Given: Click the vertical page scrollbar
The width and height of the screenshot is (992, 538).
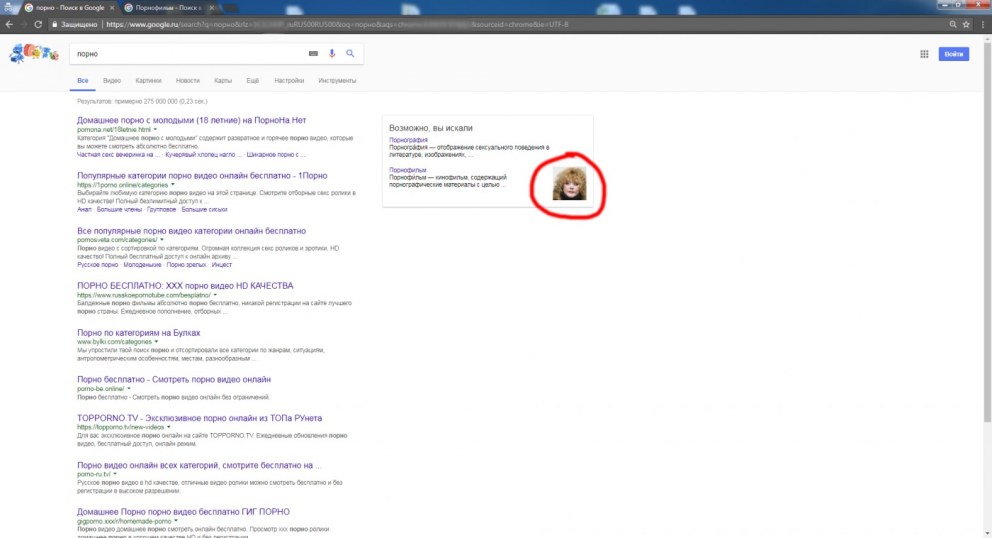Looking at the screenshot, I should [x=988, y=228].
